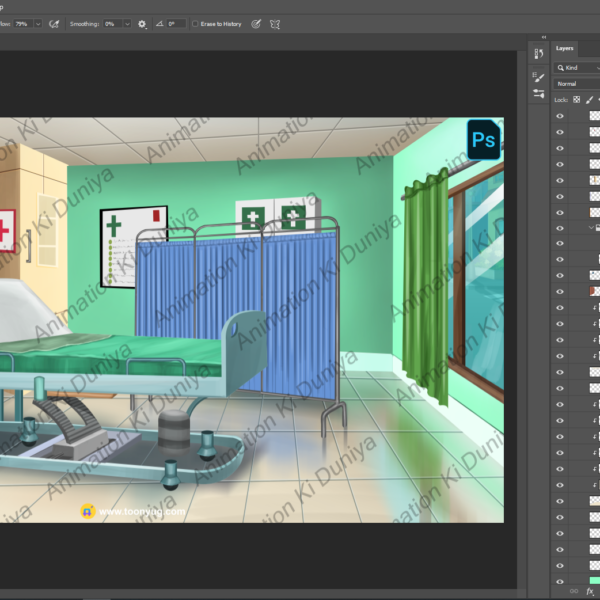The height and width of the screenshot is (600, 600).
Task: Lock image pixels with the brush icon
Action: click(x=589, y=99)
